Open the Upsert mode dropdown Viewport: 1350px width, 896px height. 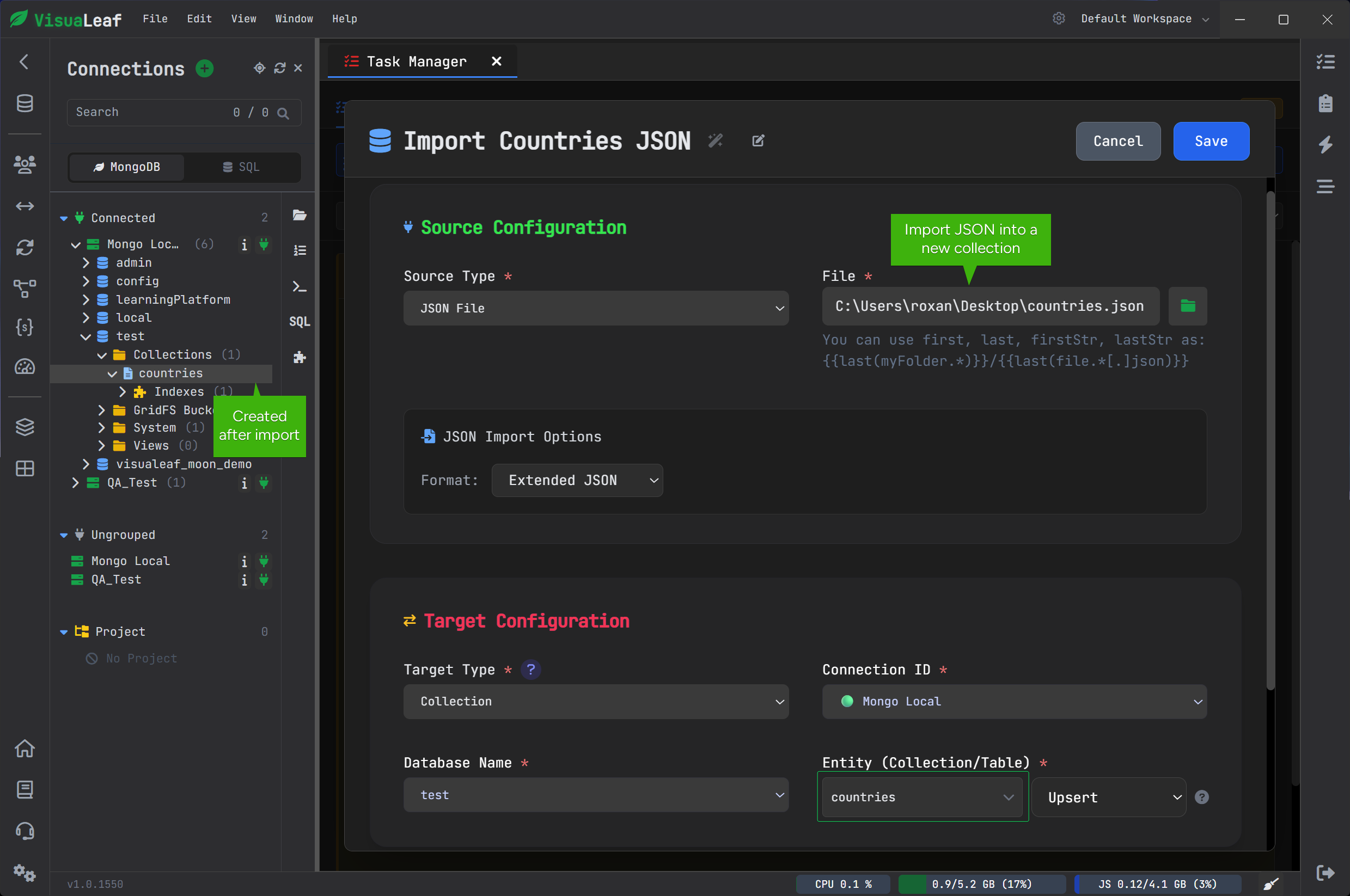(1109, 797)
